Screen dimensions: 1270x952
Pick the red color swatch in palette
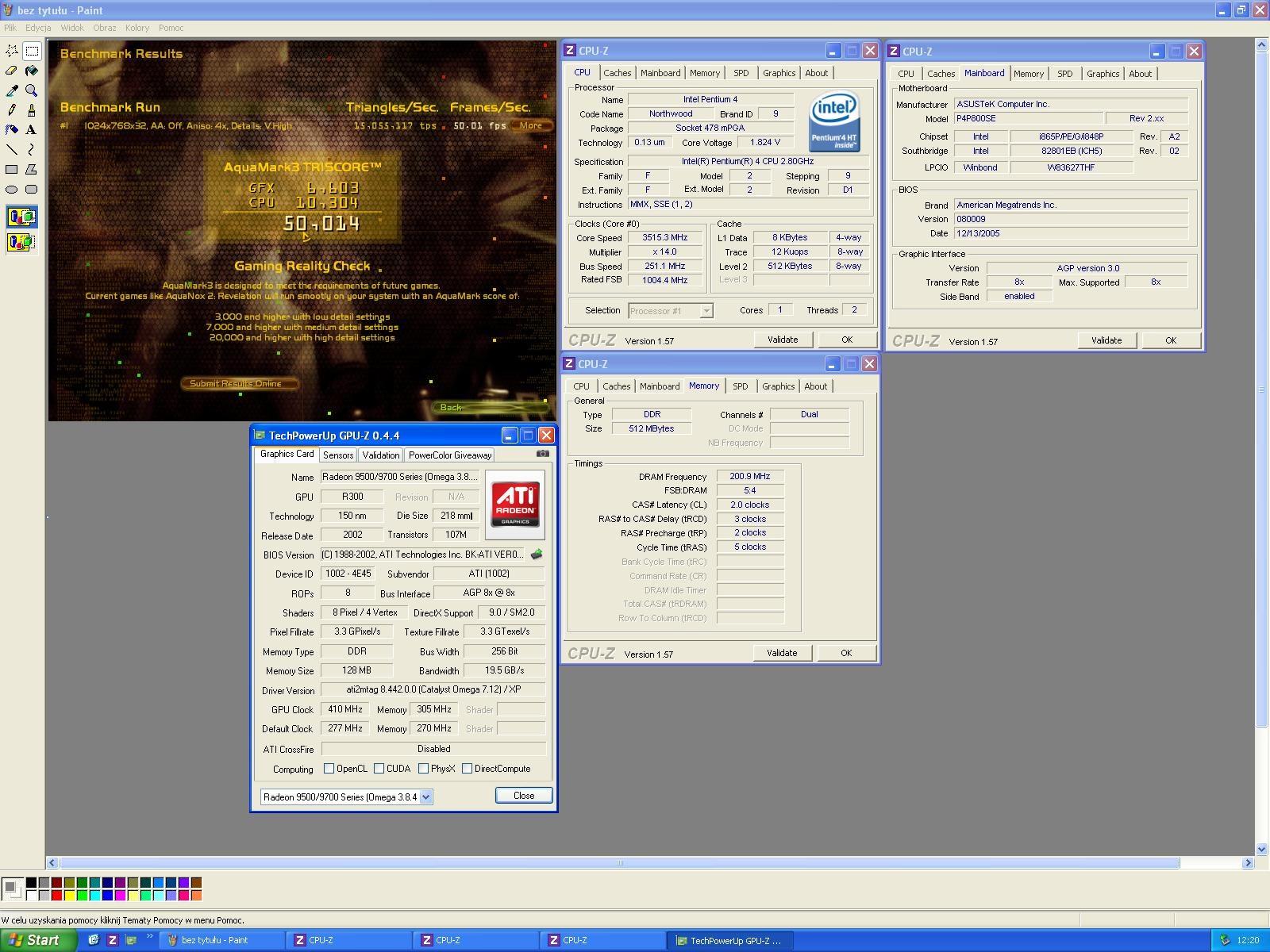56,895
